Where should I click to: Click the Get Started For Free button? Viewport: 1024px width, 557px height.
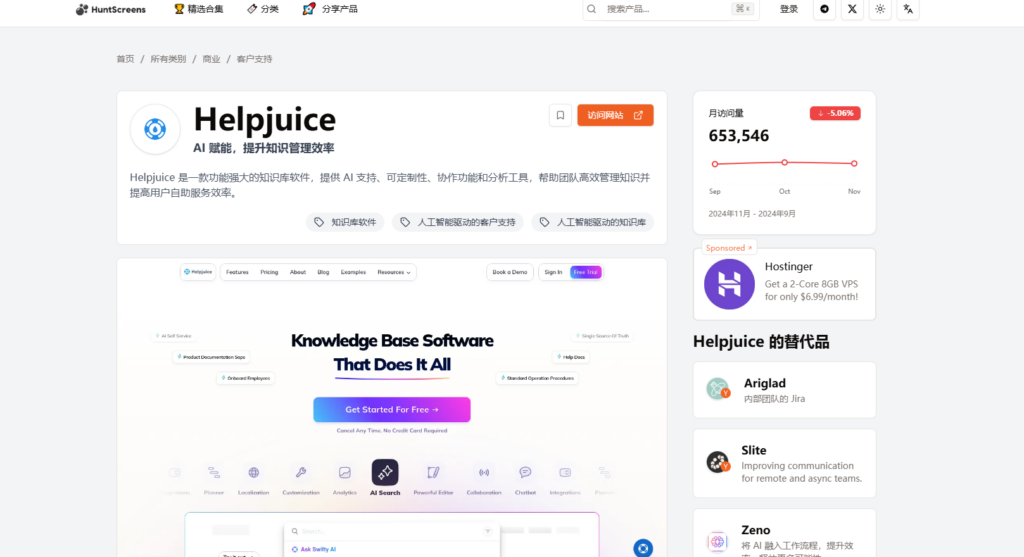pos(392,409)
